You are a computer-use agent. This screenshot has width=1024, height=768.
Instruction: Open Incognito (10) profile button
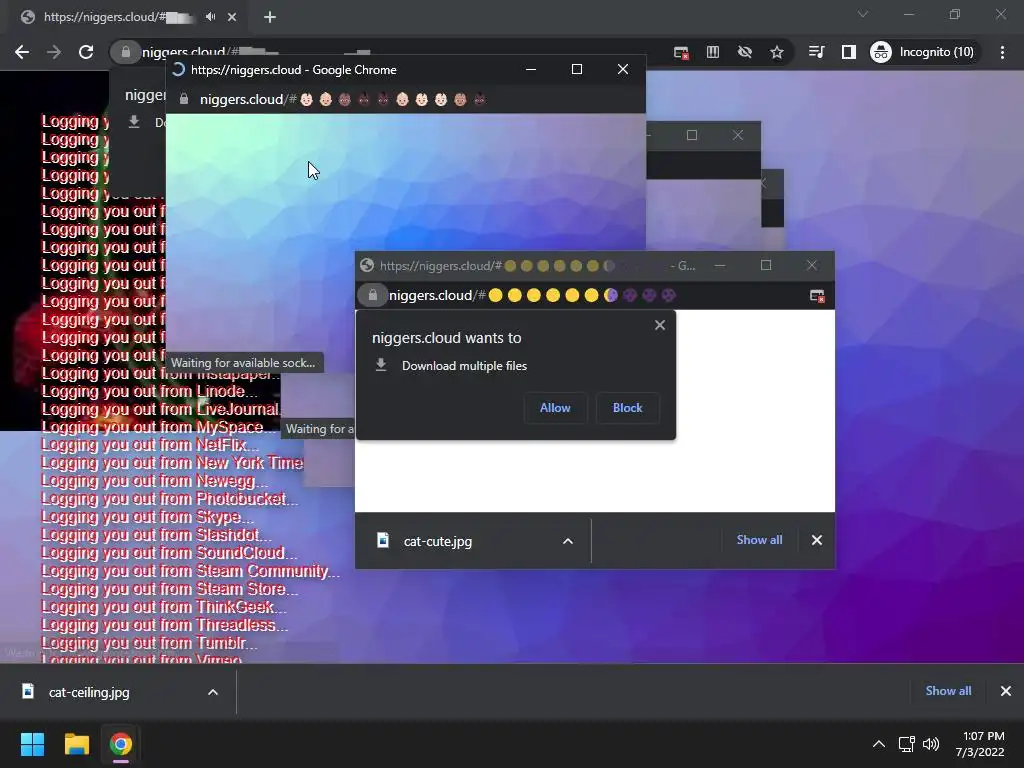pos(923,52)
